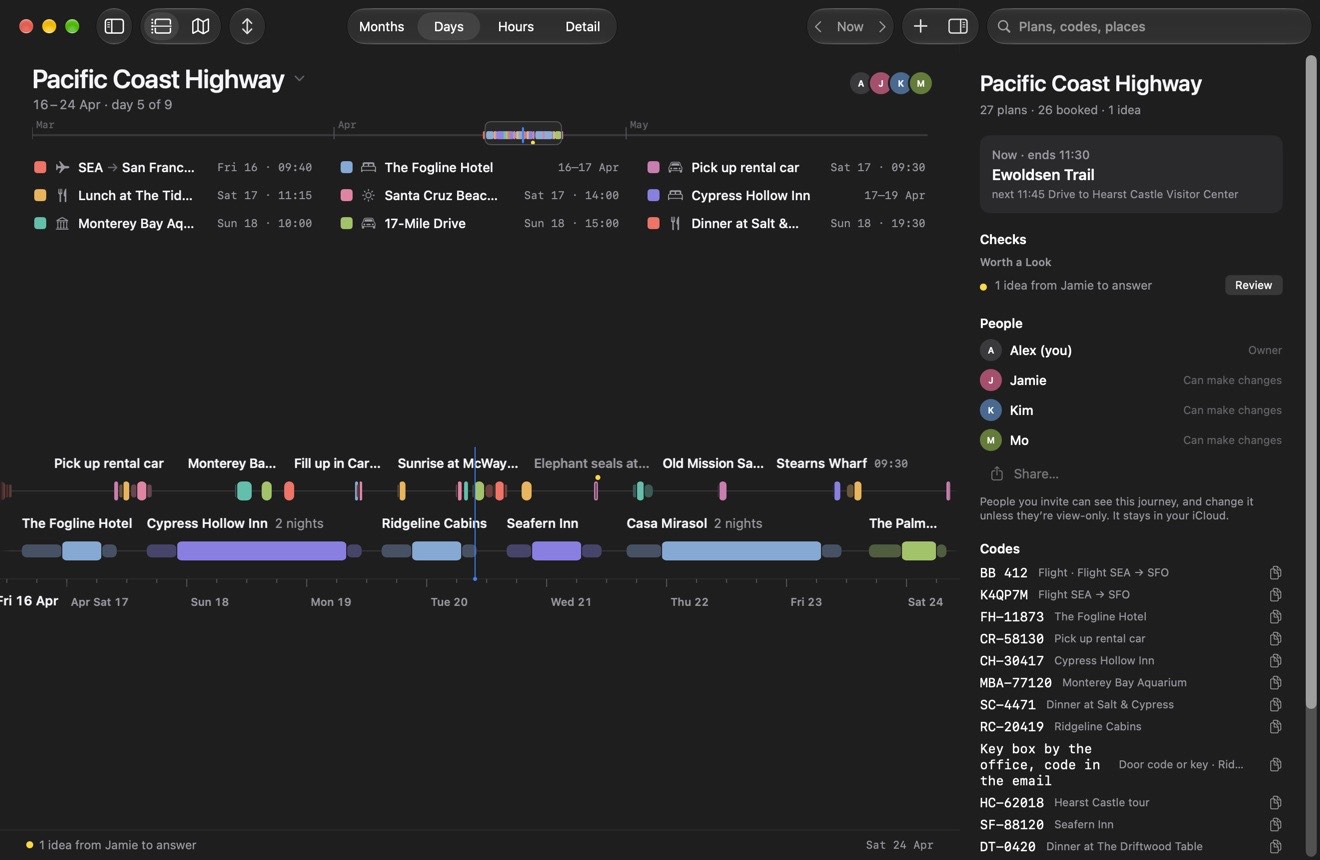The height and width of the screenshot is (860, 1320).
Task: Select the Seafern Inn stay bar
Action: coord(556,551)
